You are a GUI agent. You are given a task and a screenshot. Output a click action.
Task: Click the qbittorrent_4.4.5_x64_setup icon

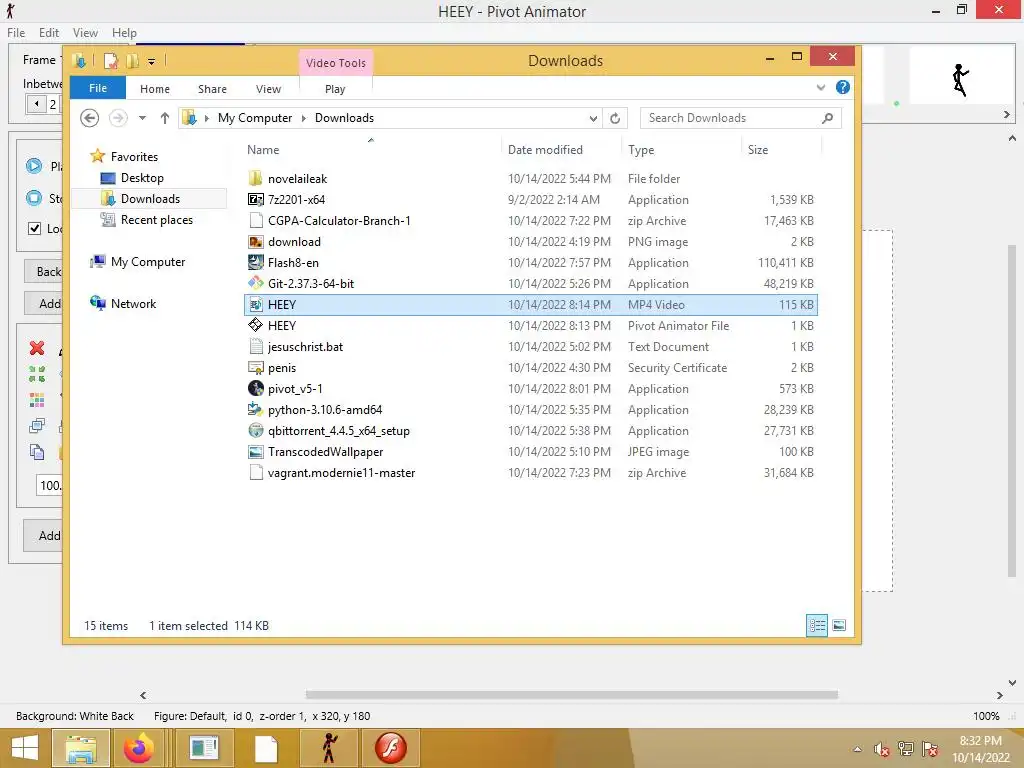(255, 430)
